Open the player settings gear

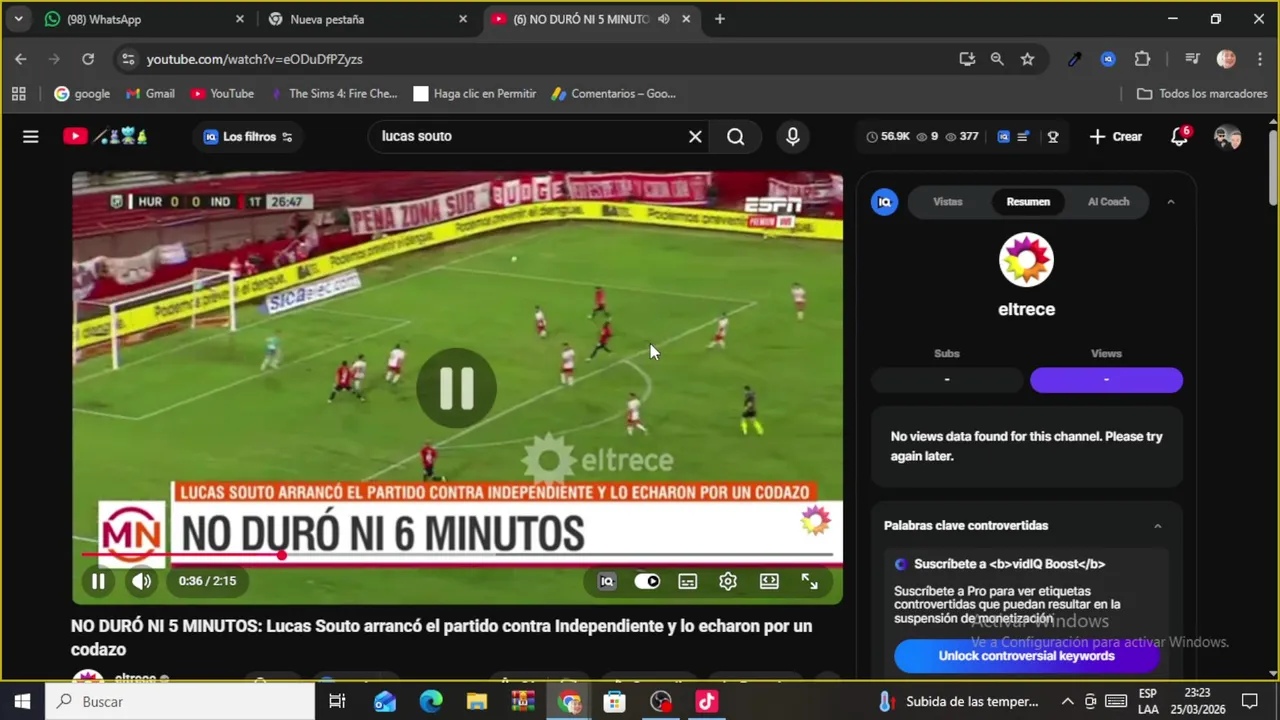728,581
